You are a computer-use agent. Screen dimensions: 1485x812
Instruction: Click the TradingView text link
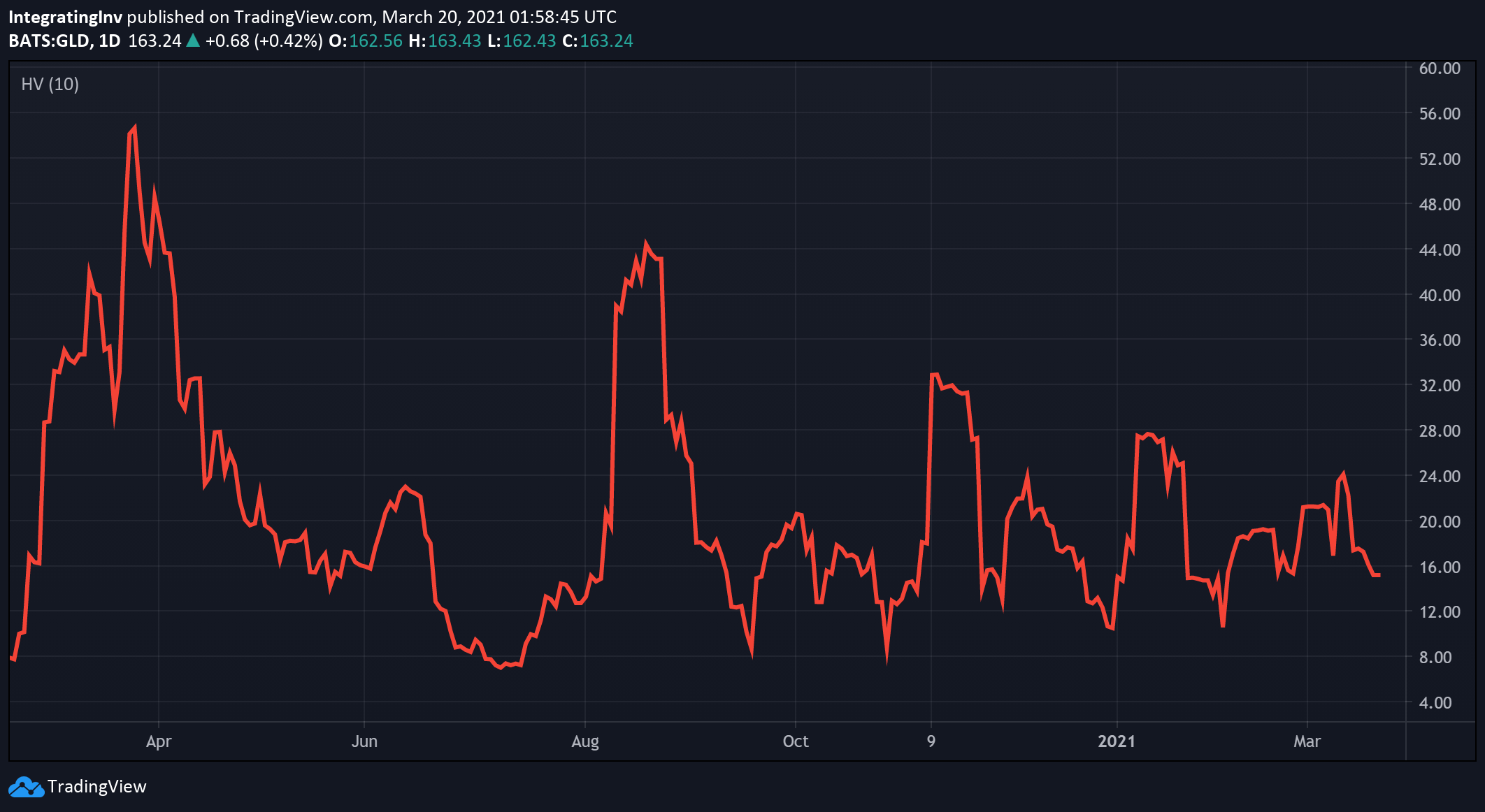pos(96,787)
